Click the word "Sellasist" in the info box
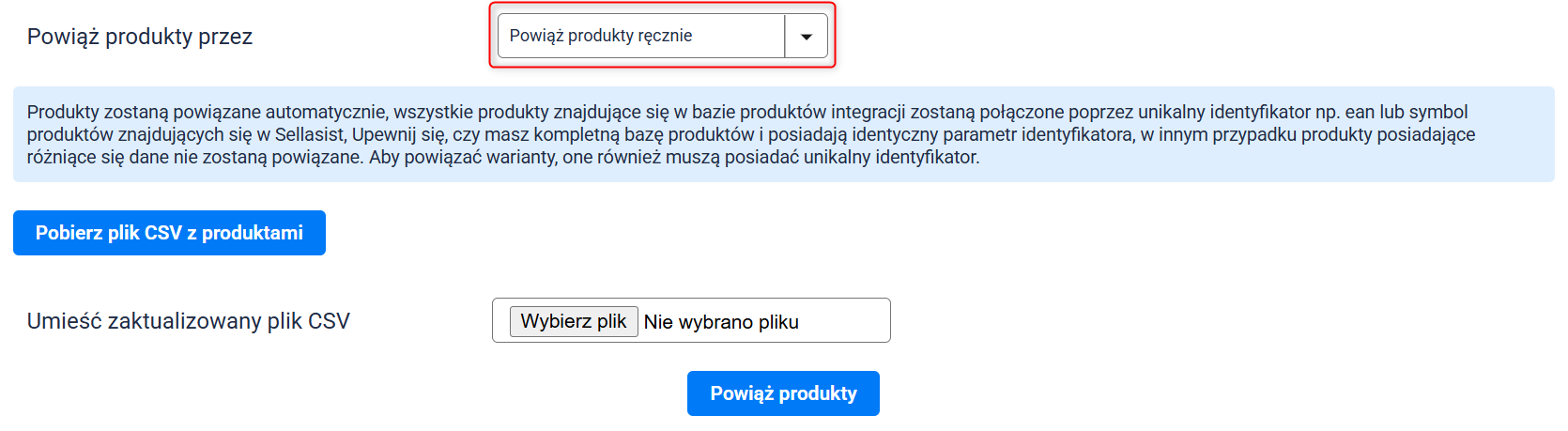The width and height of the screenshot is (1568, 431). click(x=311, y=134)
